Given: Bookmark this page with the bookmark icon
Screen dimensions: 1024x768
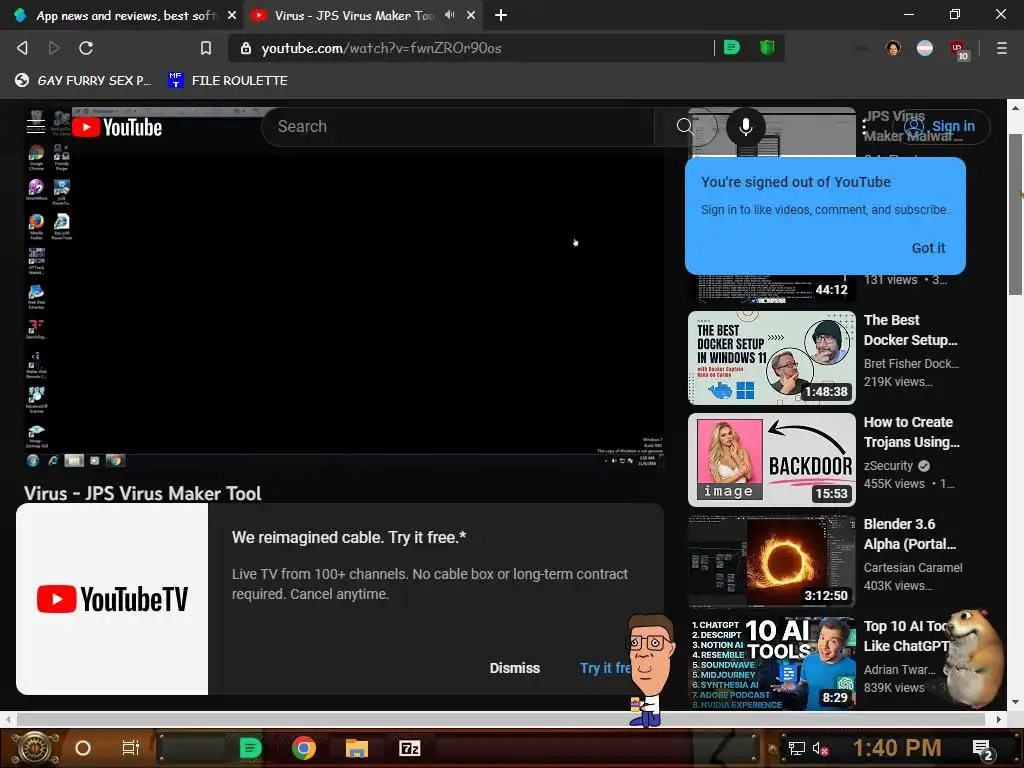Looking at the screenshot, I should tap(206, 48).
